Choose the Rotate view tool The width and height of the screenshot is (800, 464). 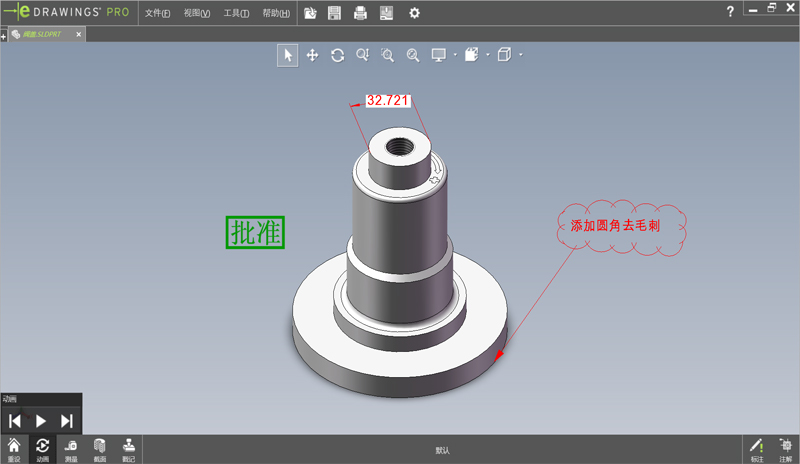click(338, 55)
